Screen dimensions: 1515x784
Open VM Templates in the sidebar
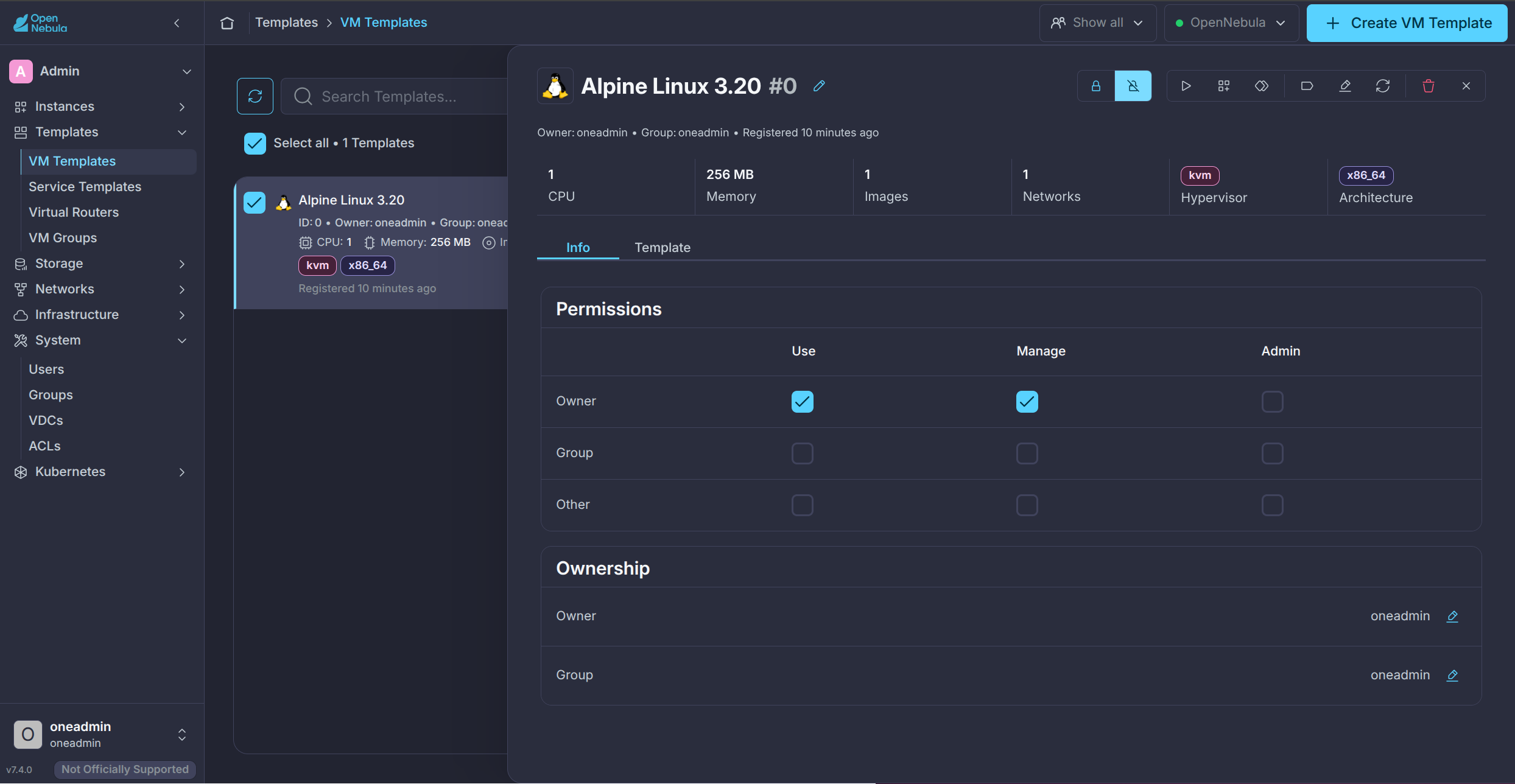coord(109,161)
